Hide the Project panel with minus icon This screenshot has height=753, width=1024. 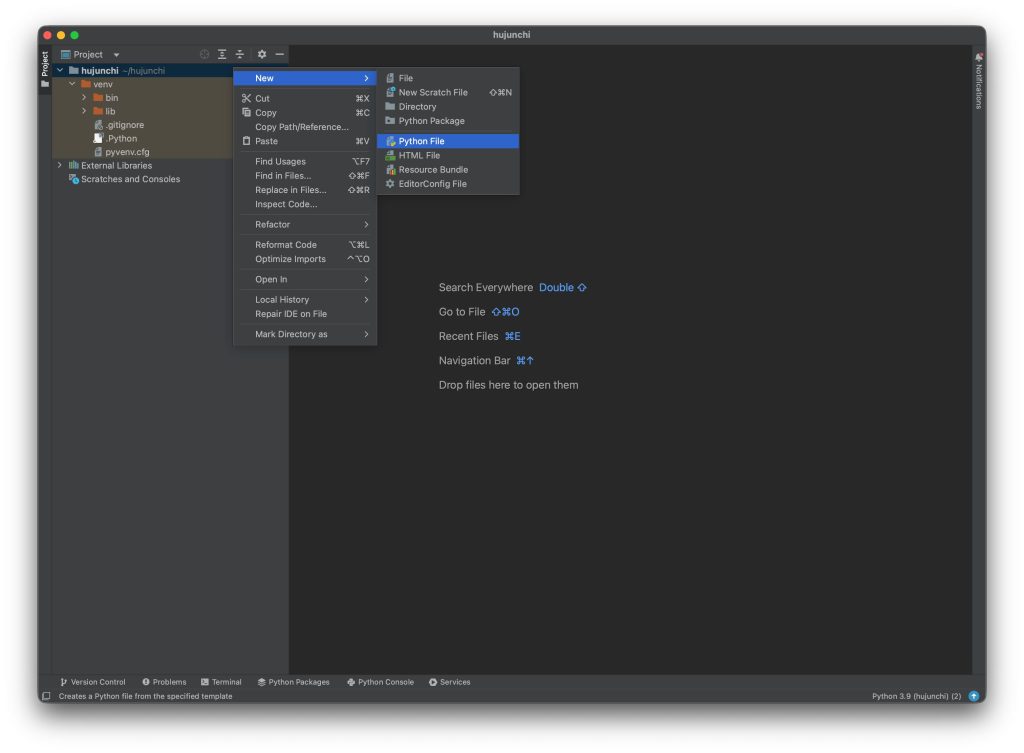coord(280,54)
